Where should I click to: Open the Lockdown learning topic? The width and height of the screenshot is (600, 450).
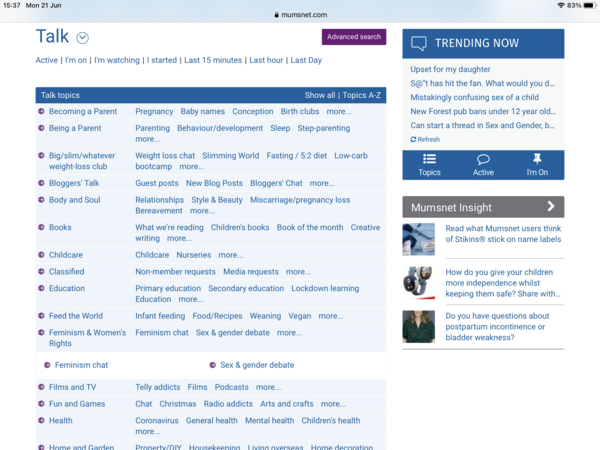click(x=325, y=288)
